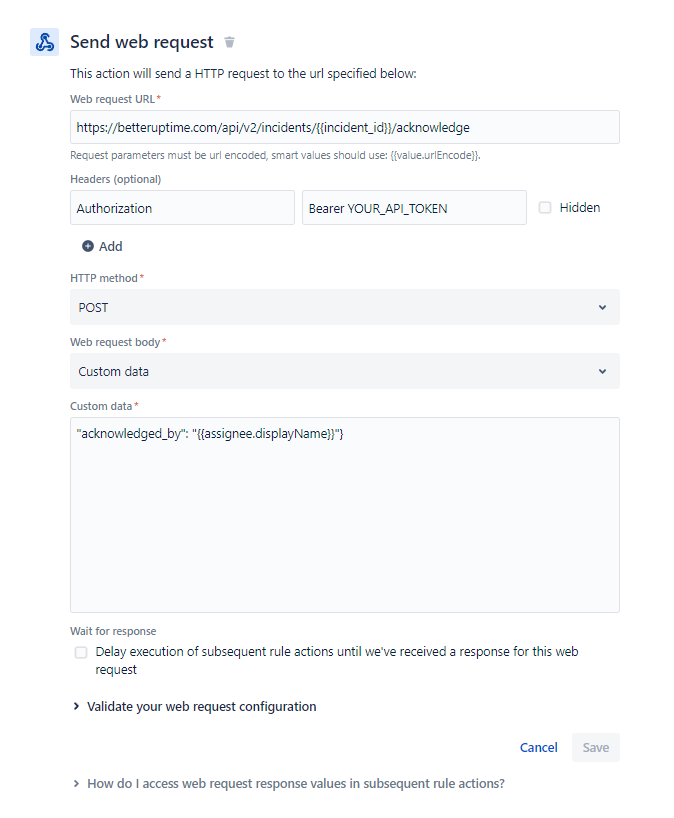The width and height of the screenshot is (674, 818).
Task: Open the Web request body dropdown
Action: click(x=344, y=371)
